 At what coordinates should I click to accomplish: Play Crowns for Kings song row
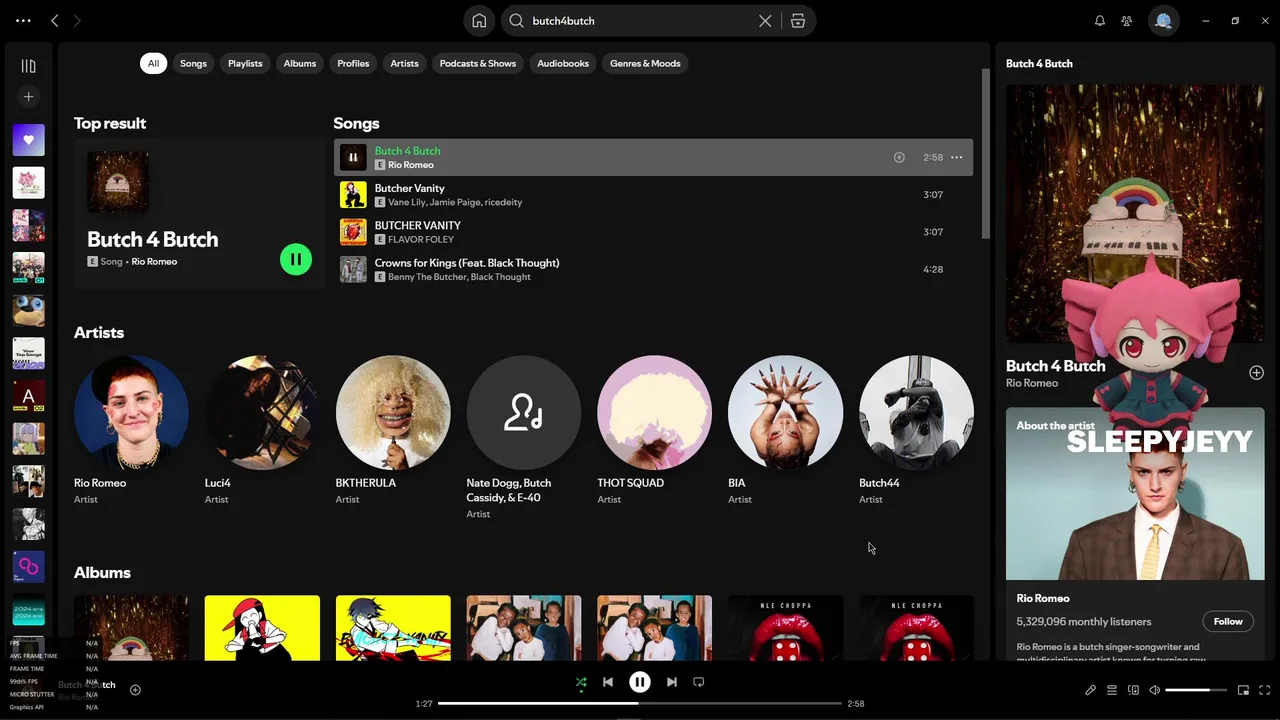click(x=653, y=269)
